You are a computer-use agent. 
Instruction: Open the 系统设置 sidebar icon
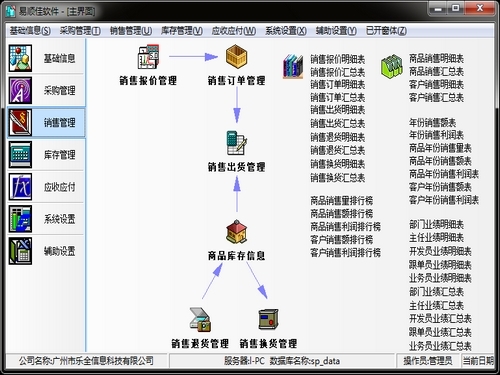20,219
